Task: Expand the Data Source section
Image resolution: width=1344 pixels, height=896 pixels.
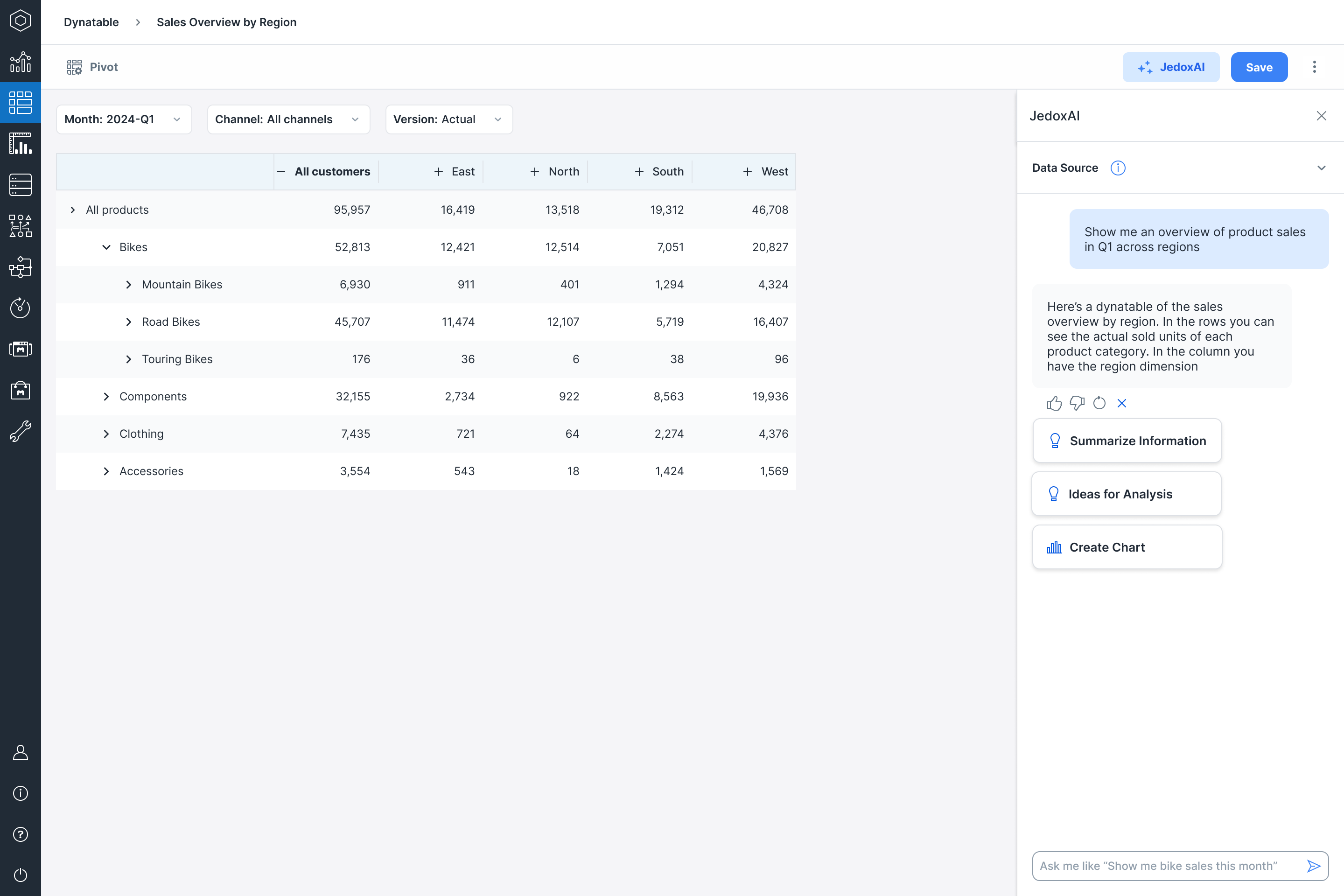Action: pos(1321,168)
